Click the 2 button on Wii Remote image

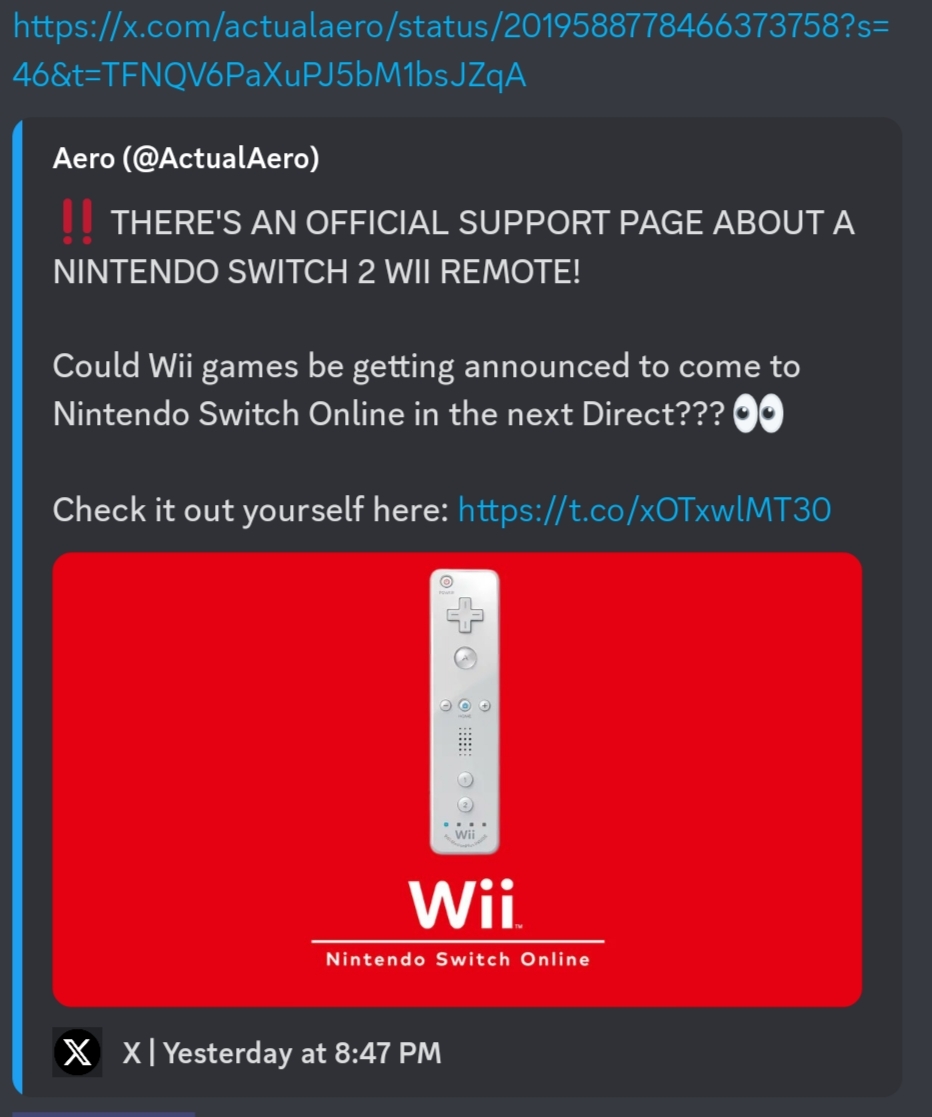pyautogui.click(x=465, y=805)
